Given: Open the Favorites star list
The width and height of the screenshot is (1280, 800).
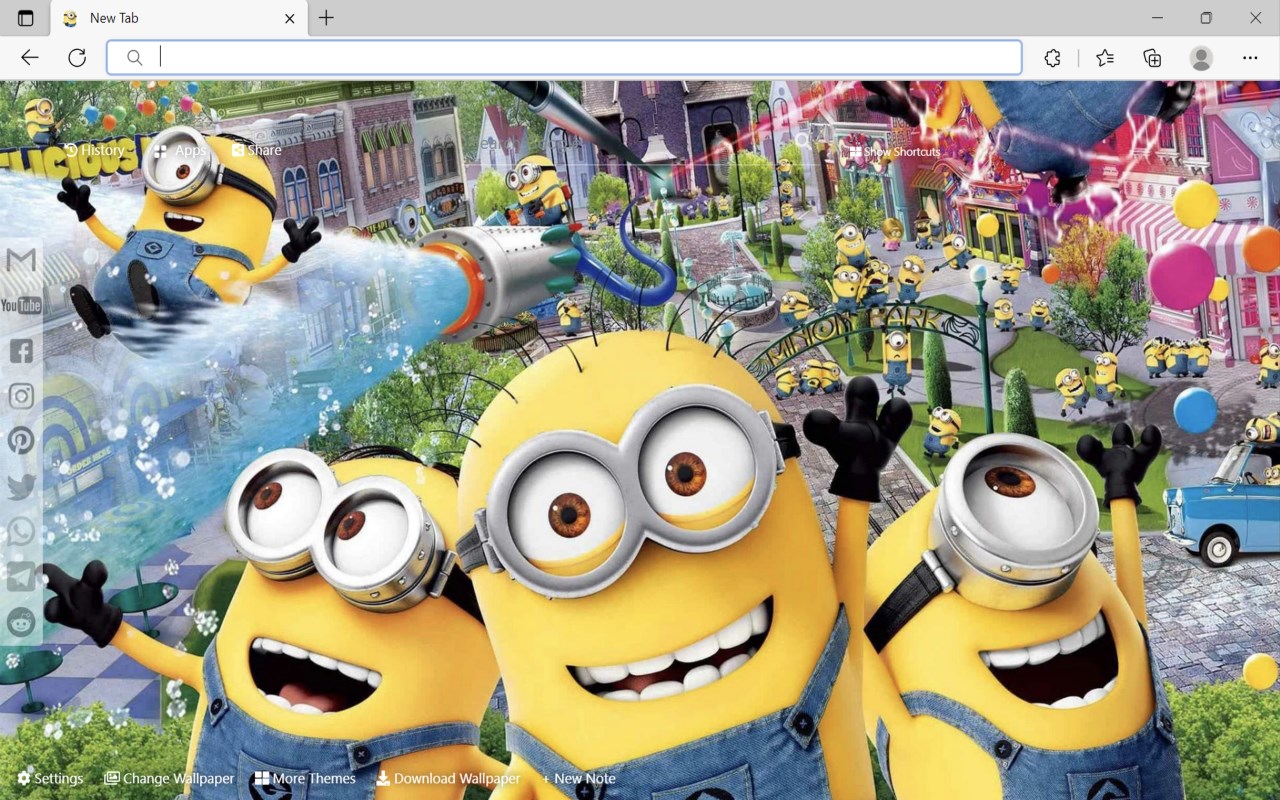Looking at the screenshot, I should [x=1105, y=58].
